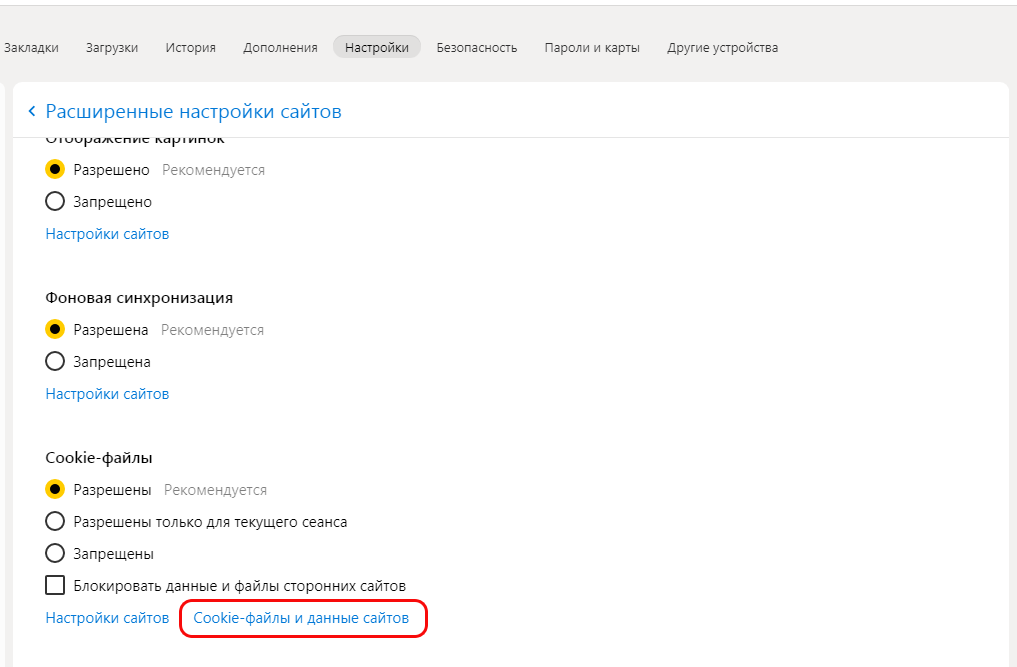Image resolution: width=1017 pixels, height=667 pixels.
Task: Open Настройки сайтов under Фоновая синхронизация
Action: [x=107, y=394]
